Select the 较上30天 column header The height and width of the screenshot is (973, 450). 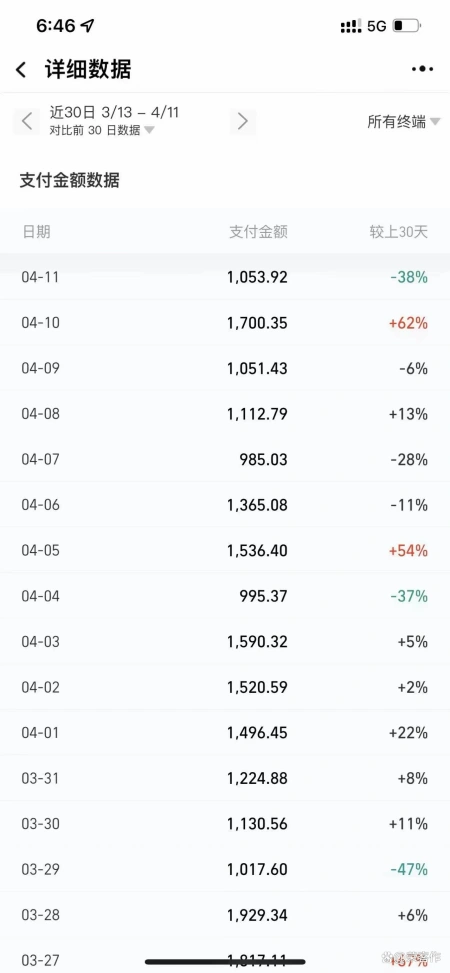point(399,232)
